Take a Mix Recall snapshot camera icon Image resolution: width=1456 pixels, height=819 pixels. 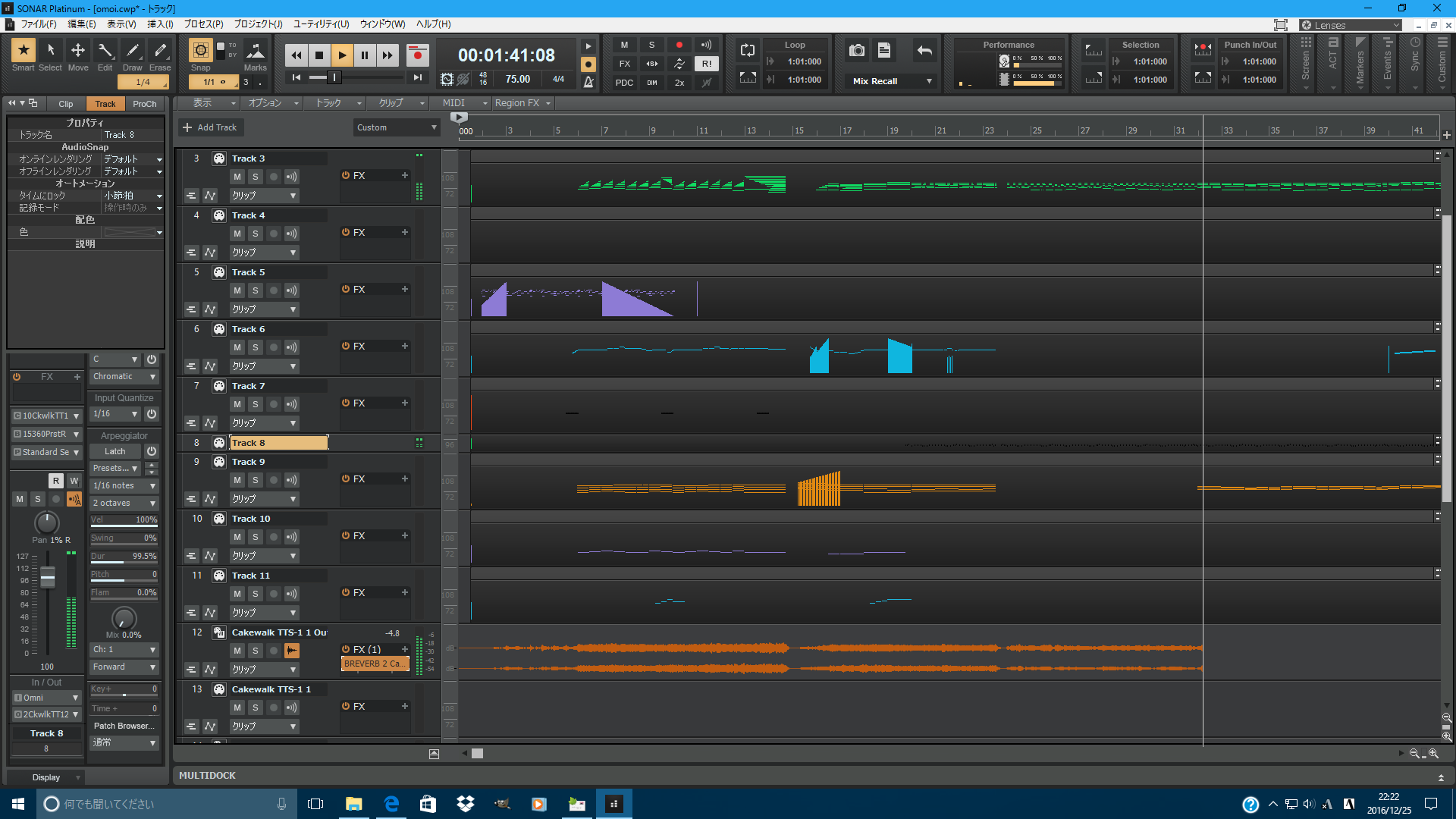(x=857, y=50)
